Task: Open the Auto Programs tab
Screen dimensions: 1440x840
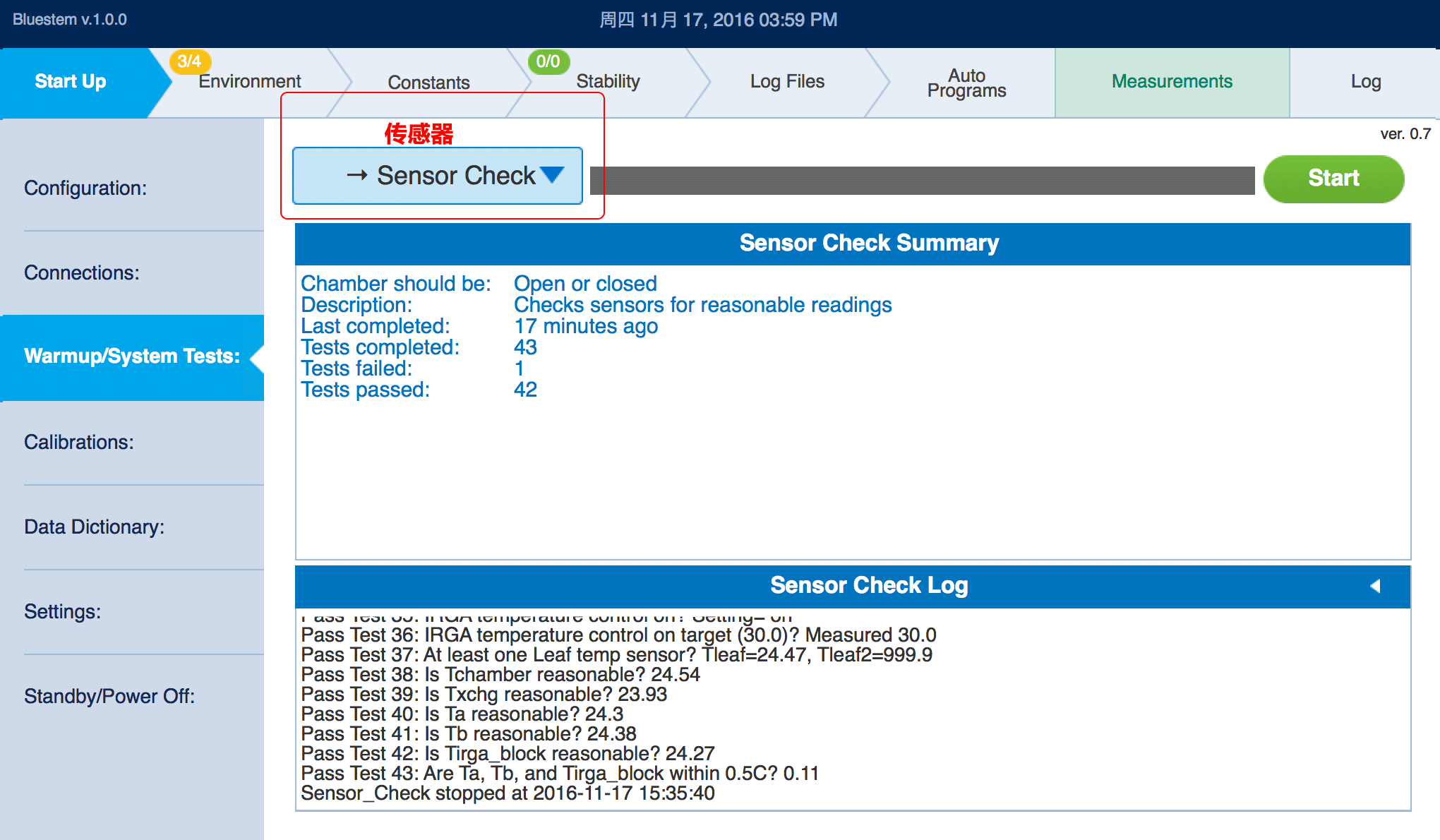Action: [x=966, y=83]
